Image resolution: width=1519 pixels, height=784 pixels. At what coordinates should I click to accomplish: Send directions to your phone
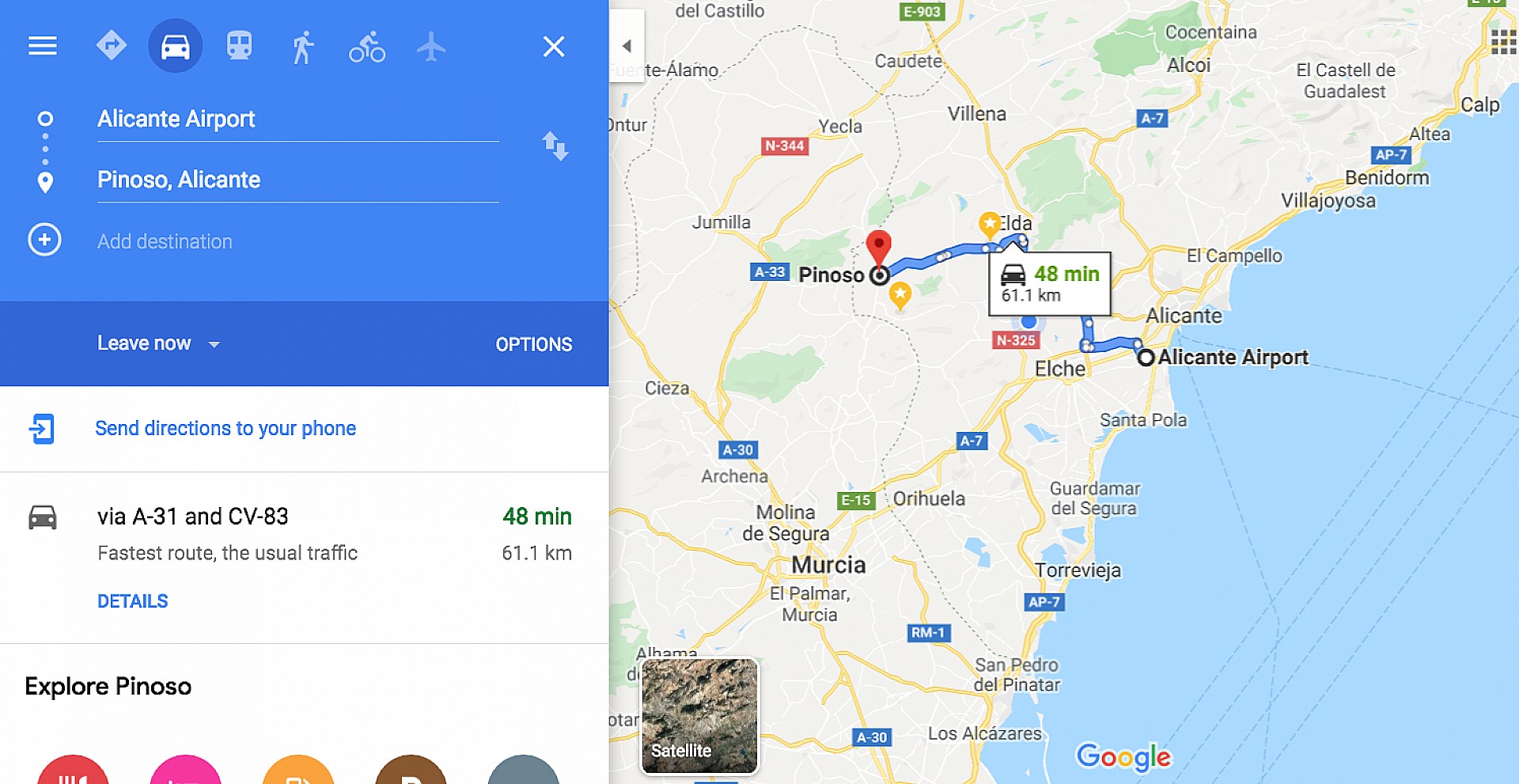pyautogui.click(x=225, y=428)
